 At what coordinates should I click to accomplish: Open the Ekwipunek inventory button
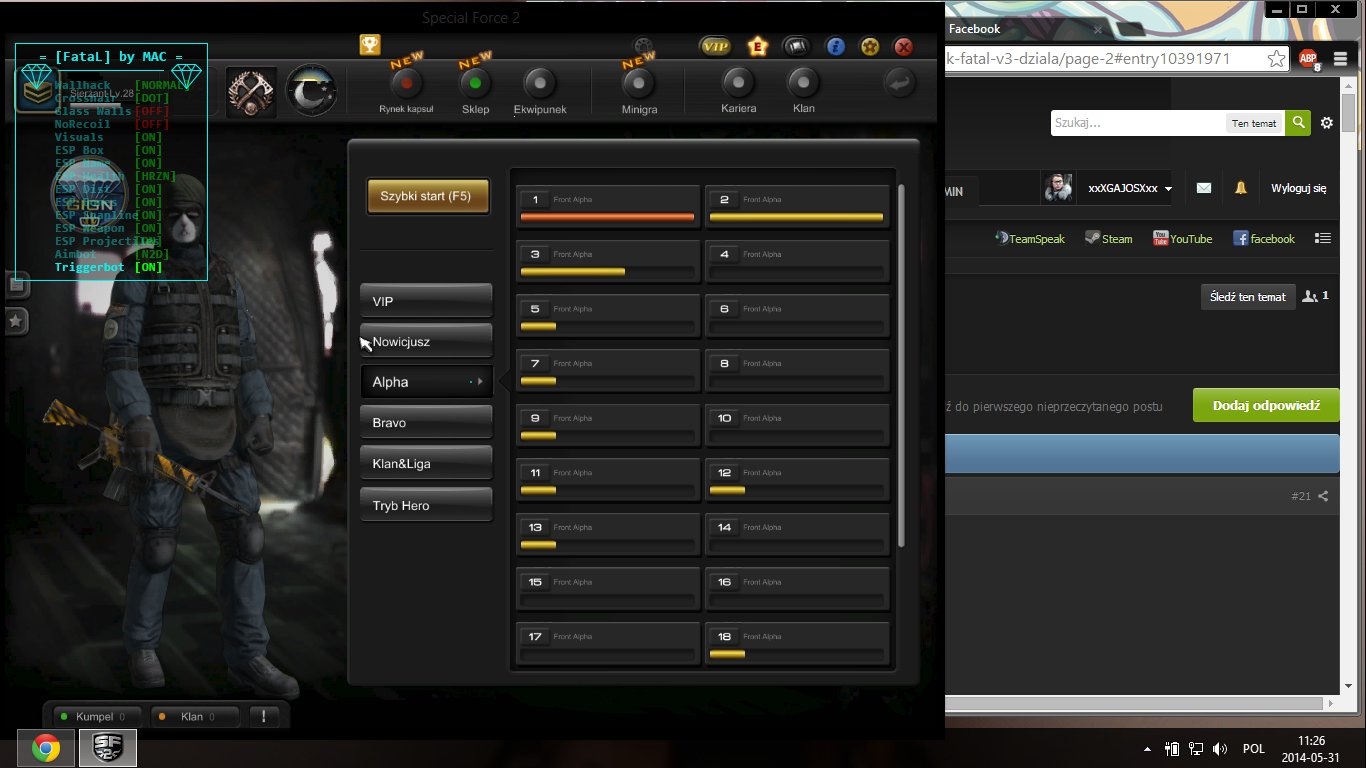tap(540, 90)
